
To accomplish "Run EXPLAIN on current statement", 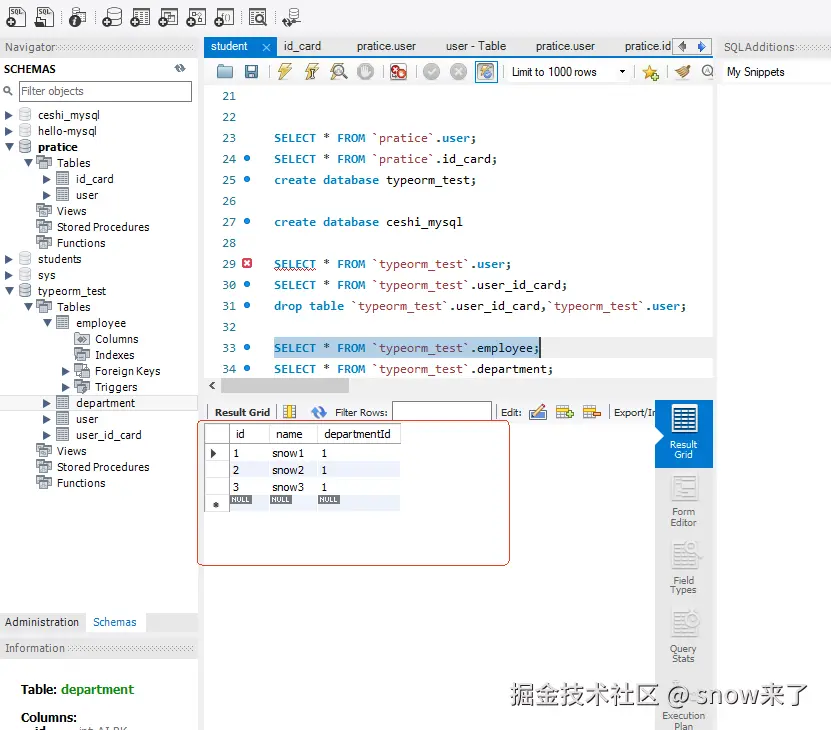I will [x=339, y=72].
